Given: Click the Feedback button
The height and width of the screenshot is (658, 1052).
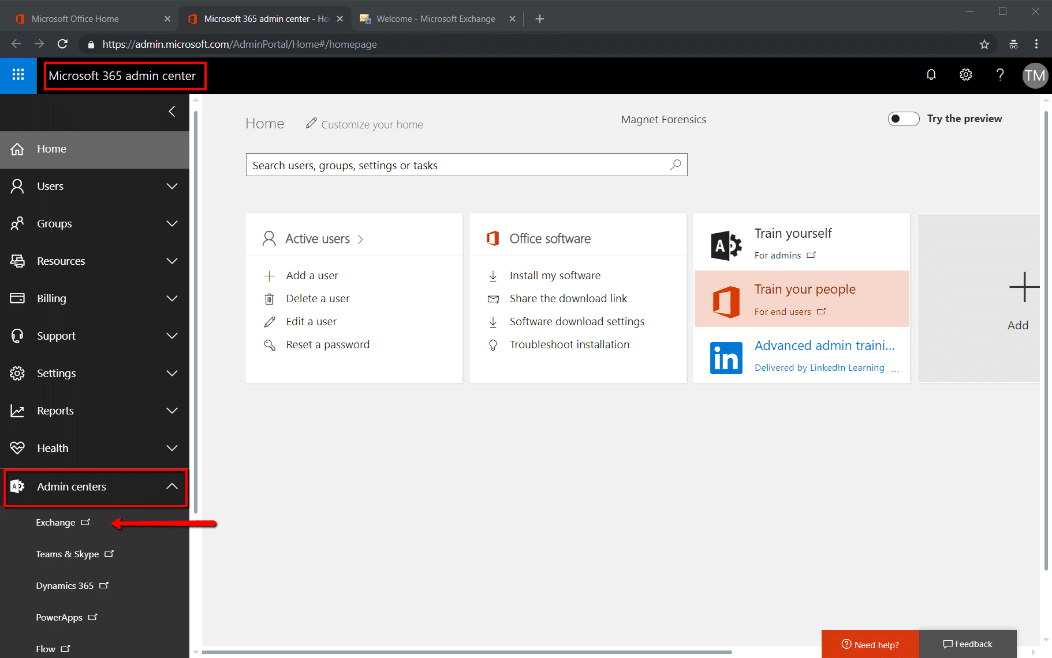Looking at the screenshot, I should pyautogui.click(x=967, y=644).
